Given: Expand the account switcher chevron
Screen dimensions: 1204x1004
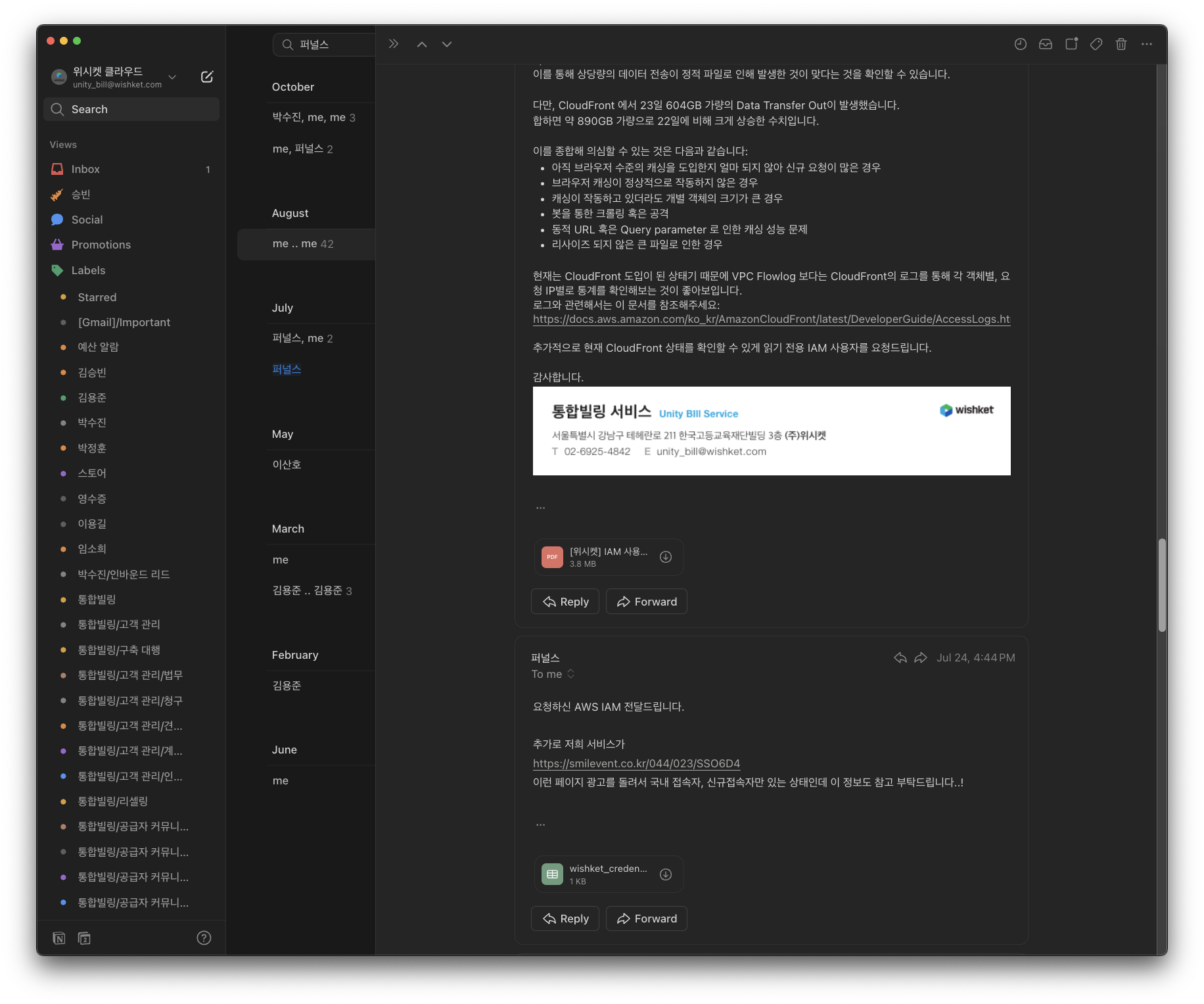Looking at the screenshot, I should 172,77.
